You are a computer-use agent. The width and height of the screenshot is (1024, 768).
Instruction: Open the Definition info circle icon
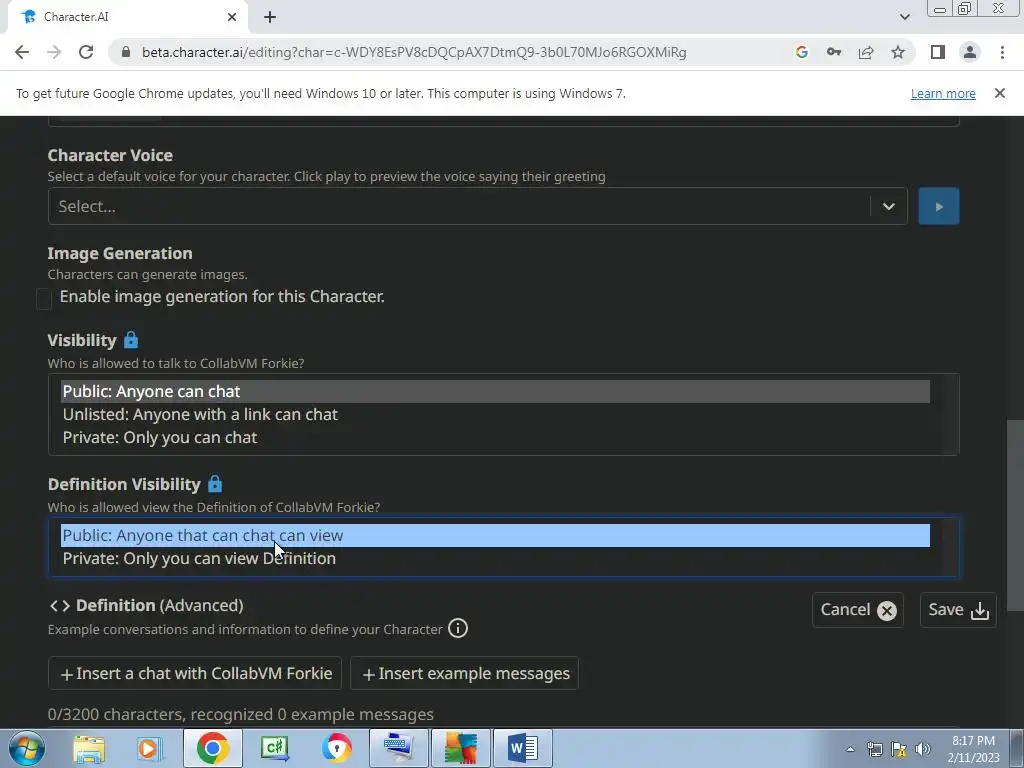[x=458, y=628]
